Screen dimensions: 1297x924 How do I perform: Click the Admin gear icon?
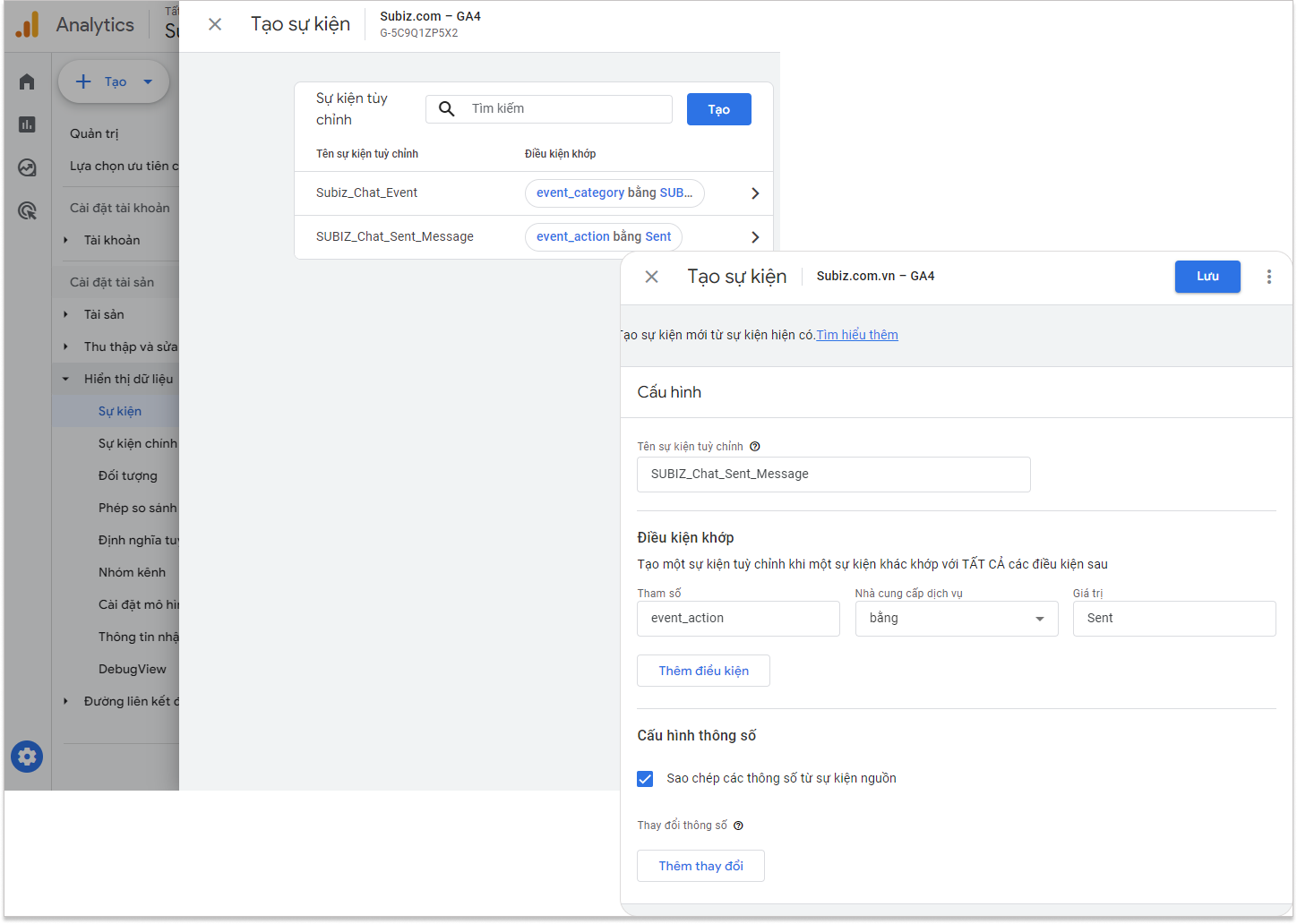coord(27,757)
